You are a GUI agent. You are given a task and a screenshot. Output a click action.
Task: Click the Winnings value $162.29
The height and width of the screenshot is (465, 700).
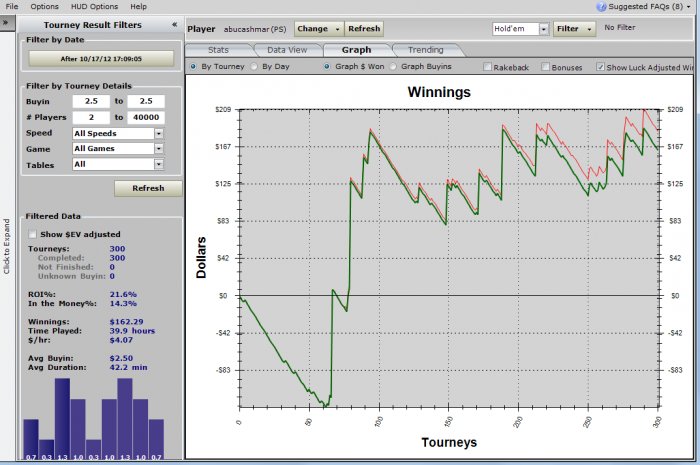126,322
